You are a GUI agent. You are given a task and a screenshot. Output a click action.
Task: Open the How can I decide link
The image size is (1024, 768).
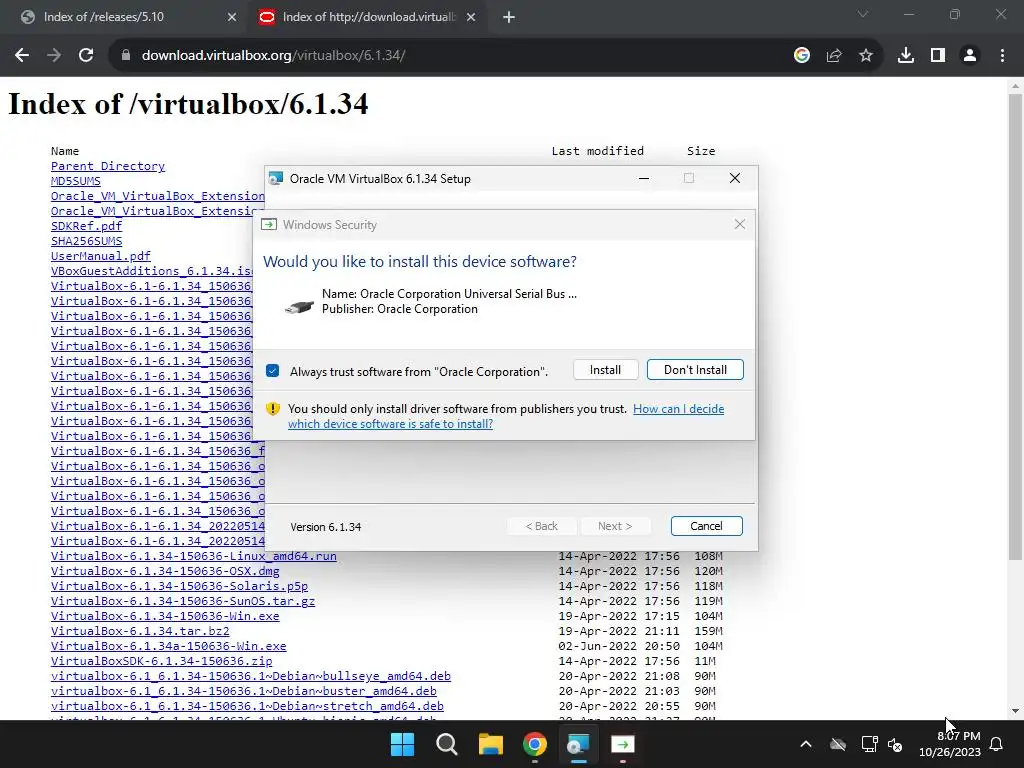tap(679, 409)
